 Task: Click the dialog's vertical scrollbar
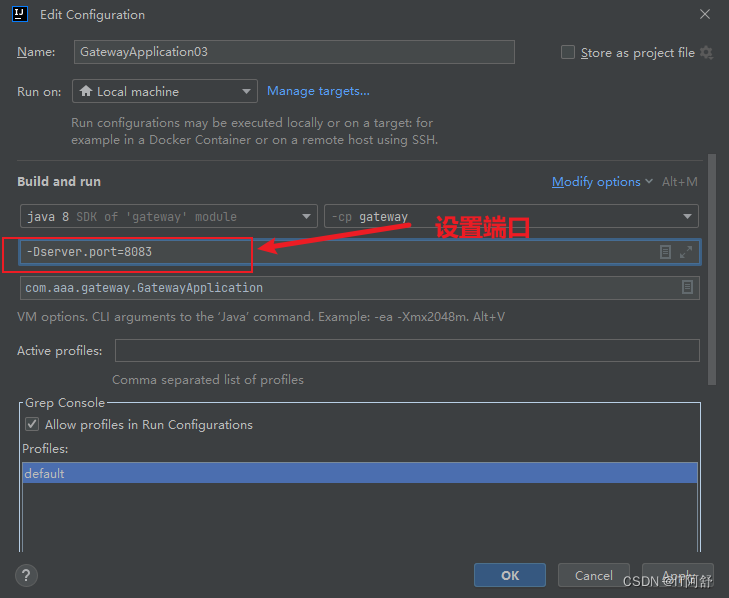pos(712,270)
